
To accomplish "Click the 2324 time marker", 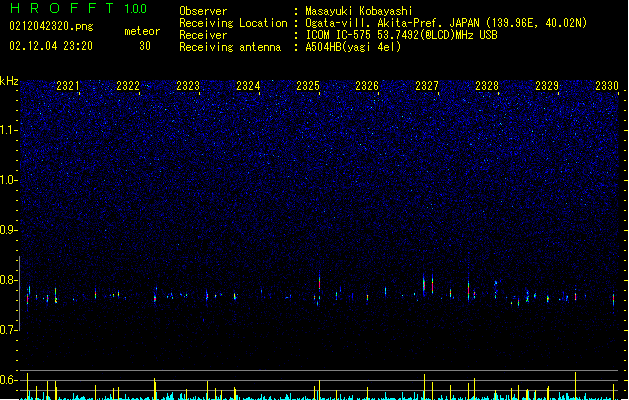I will click(248, 85).
